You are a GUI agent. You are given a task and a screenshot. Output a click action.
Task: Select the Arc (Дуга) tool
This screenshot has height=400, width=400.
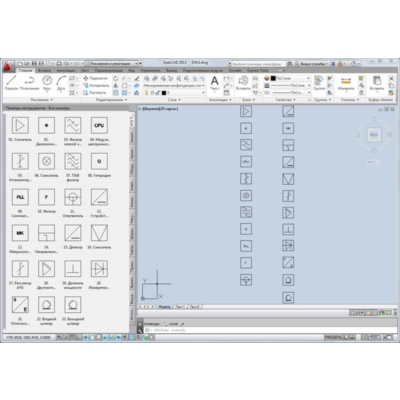click(61, 83)
